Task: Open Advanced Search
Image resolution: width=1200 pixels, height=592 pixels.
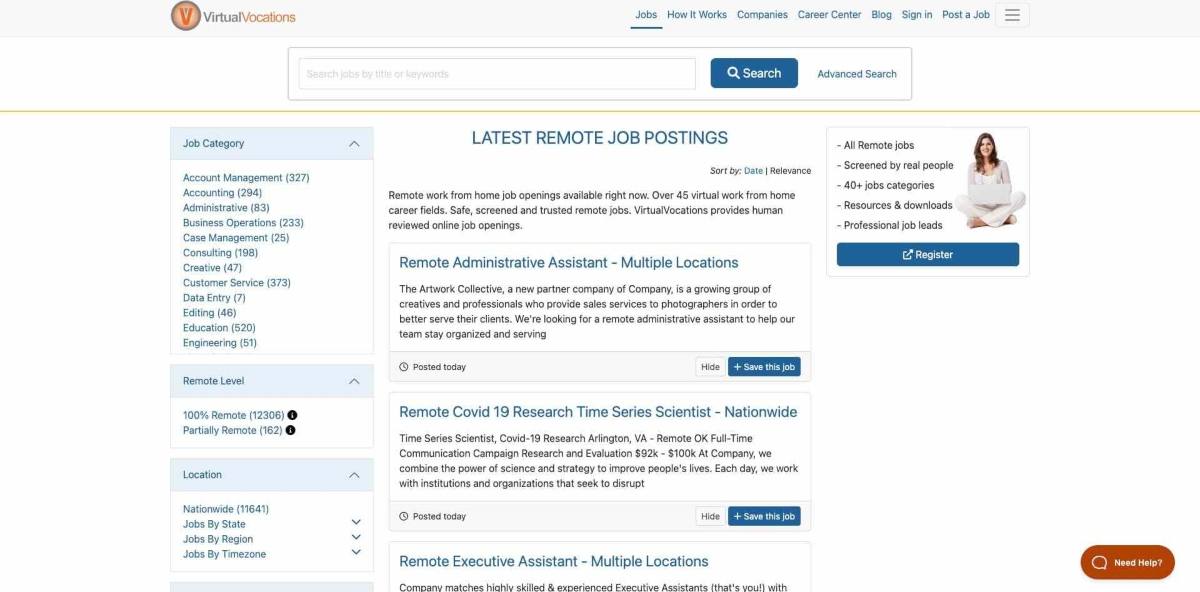Action: point(857,74)
